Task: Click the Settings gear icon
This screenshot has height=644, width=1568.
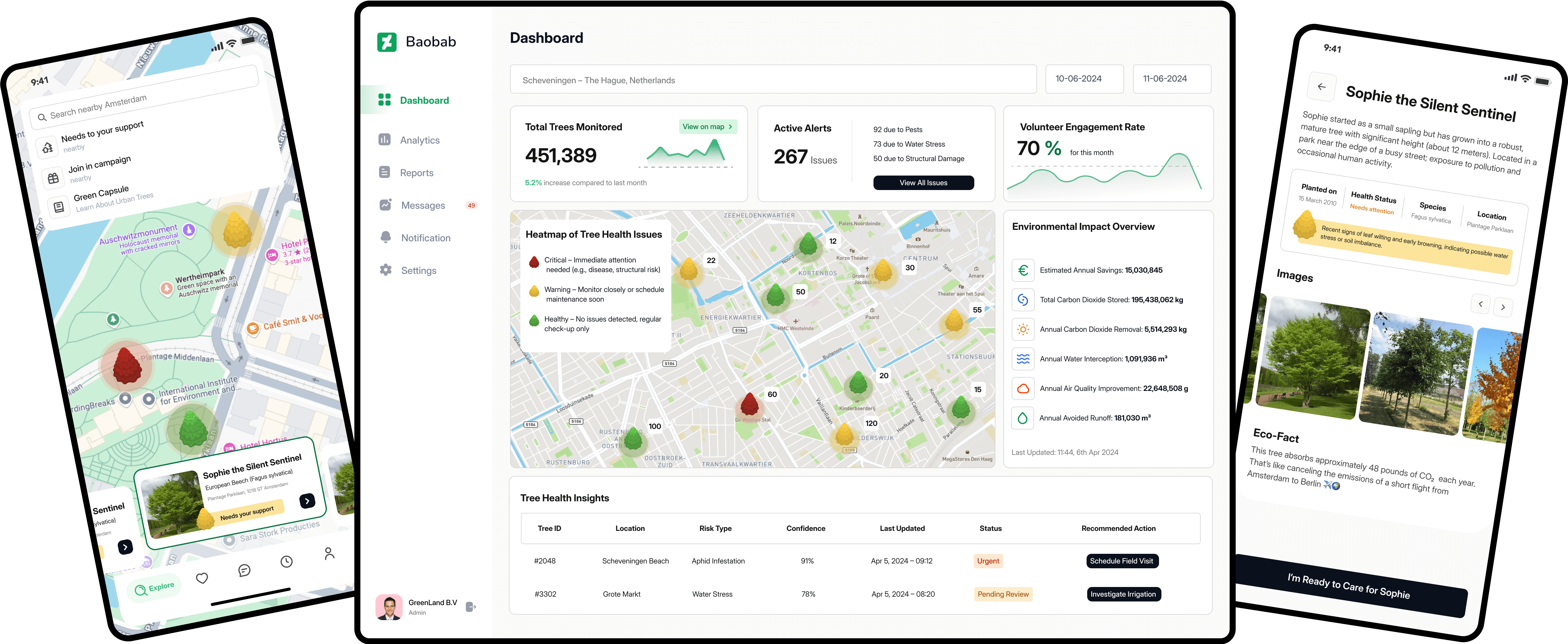Action: [x=385, y=270]
